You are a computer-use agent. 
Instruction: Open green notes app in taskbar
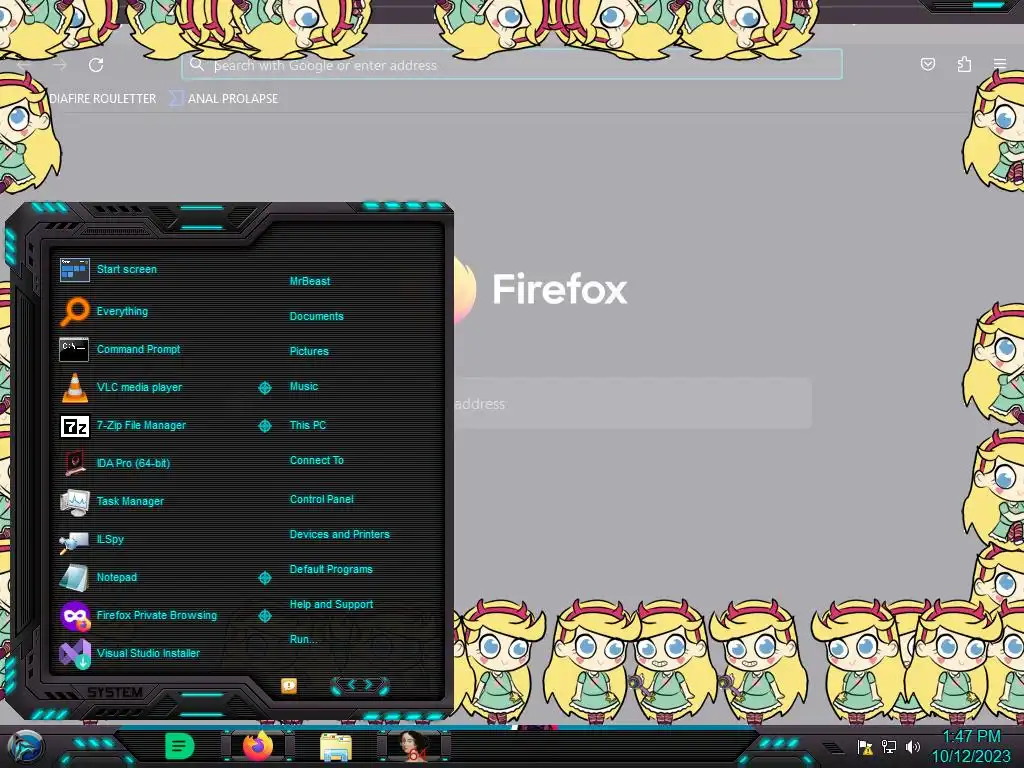coord(180,746)
